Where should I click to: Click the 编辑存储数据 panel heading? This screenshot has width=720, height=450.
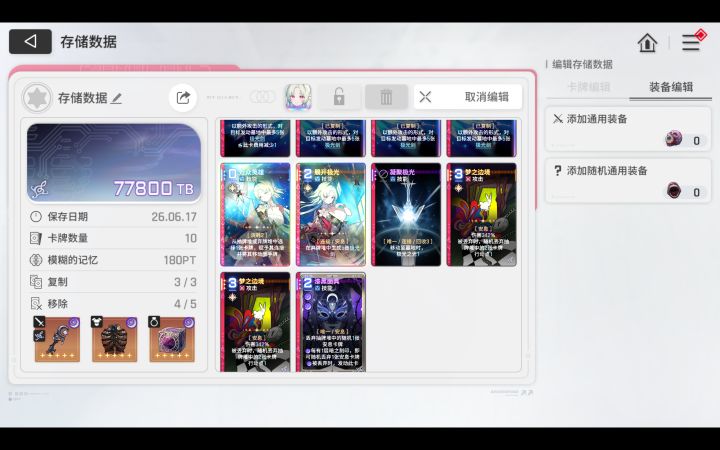(582, 64)
